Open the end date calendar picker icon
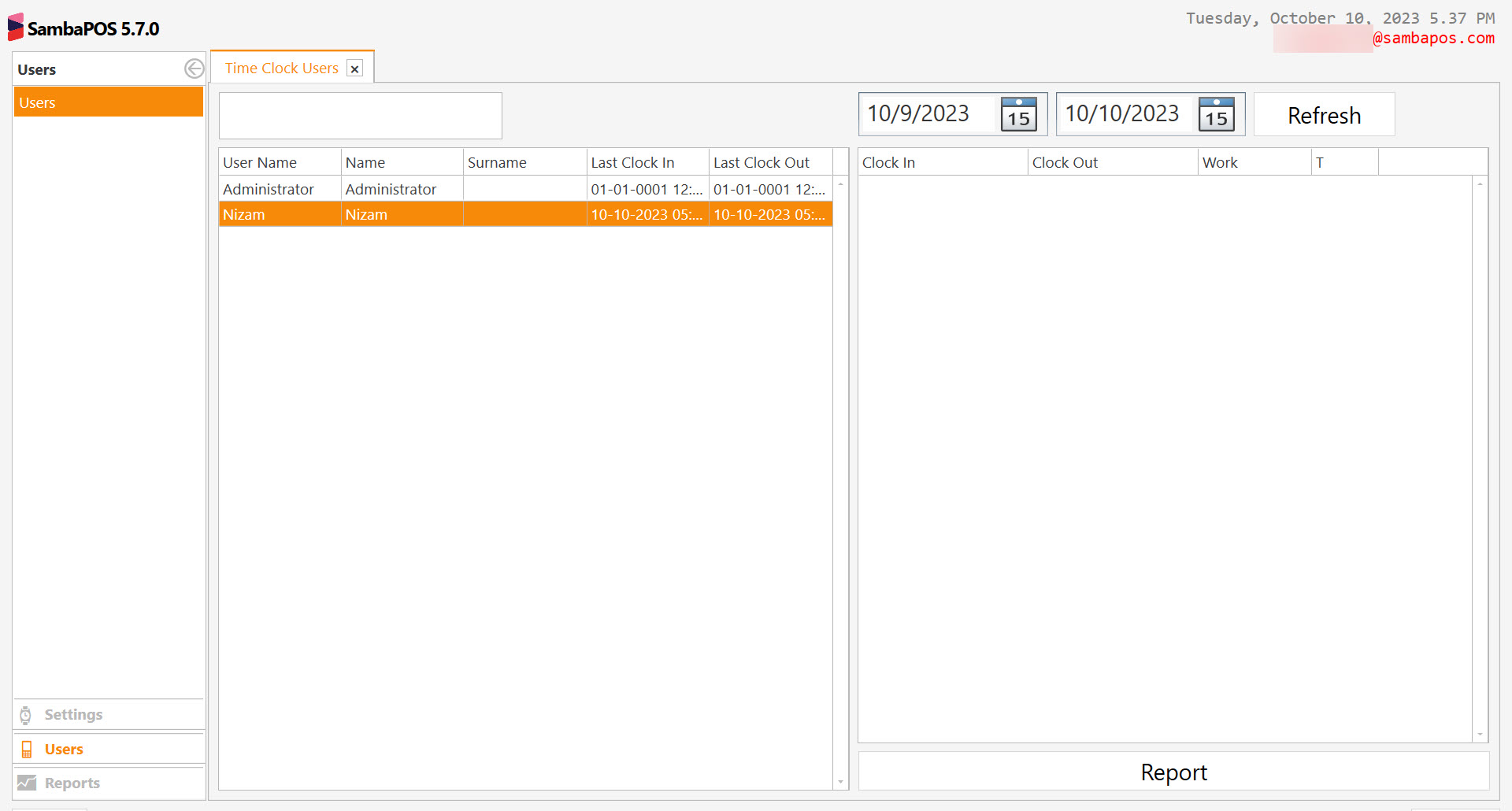The height and width of the screenshot is (811, 1512). [1215, 114]
